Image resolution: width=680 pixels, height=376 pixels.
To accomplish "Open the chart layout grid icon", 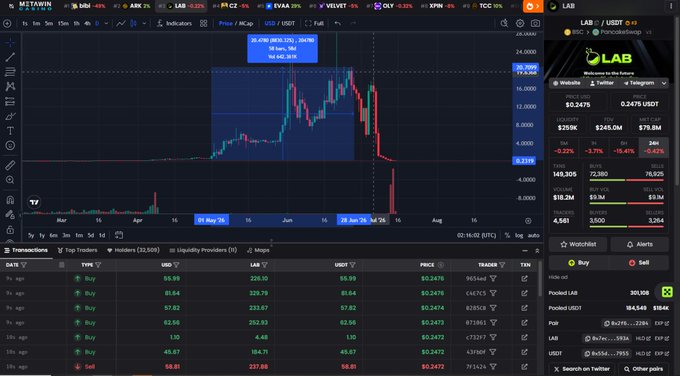I will pyautogui.click(x=203, y=23).
